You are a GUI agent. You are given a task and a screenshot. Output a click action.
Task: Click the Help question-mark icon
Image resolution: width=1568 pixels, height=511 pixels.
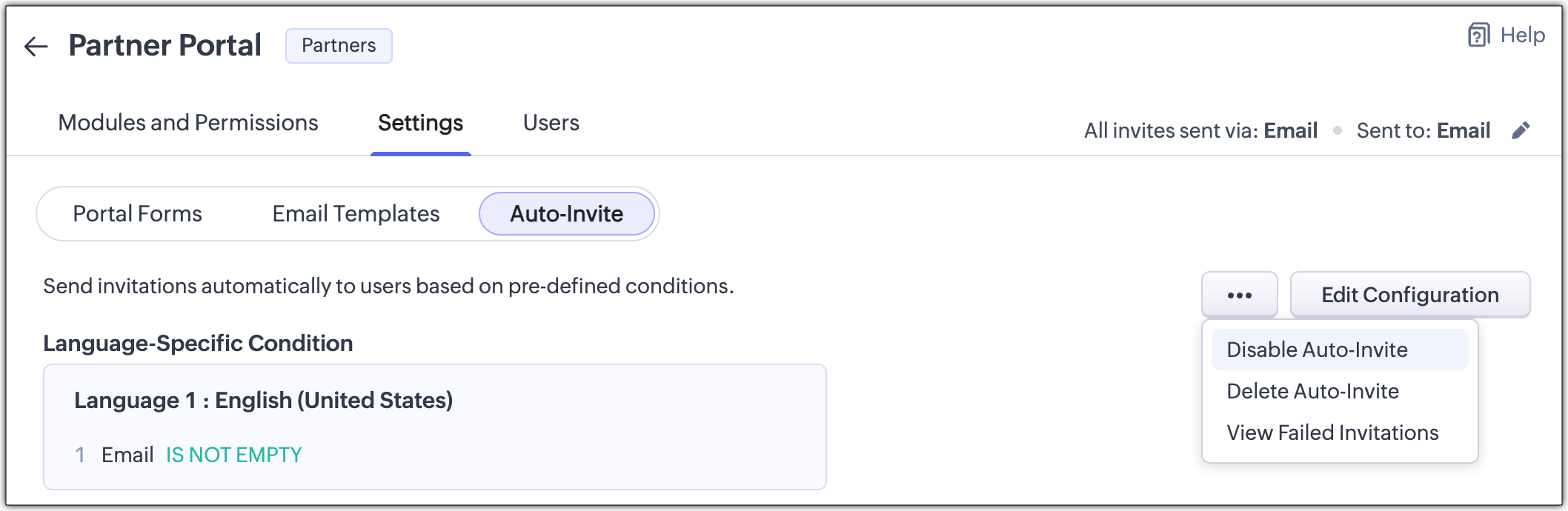[x=1478, y=35]
